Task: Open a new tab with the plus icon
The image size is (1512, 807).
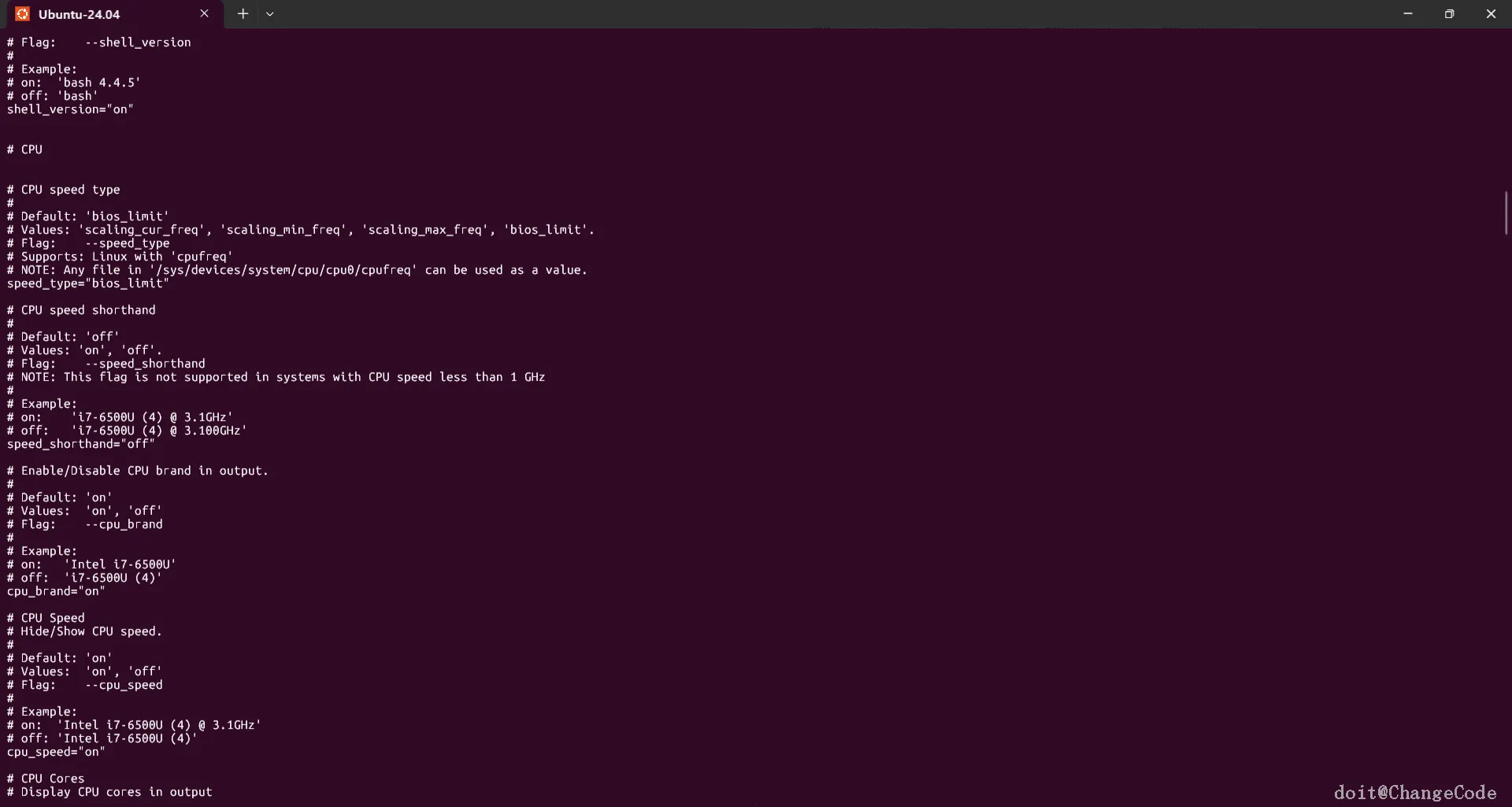Action: [x=243, y=14]
